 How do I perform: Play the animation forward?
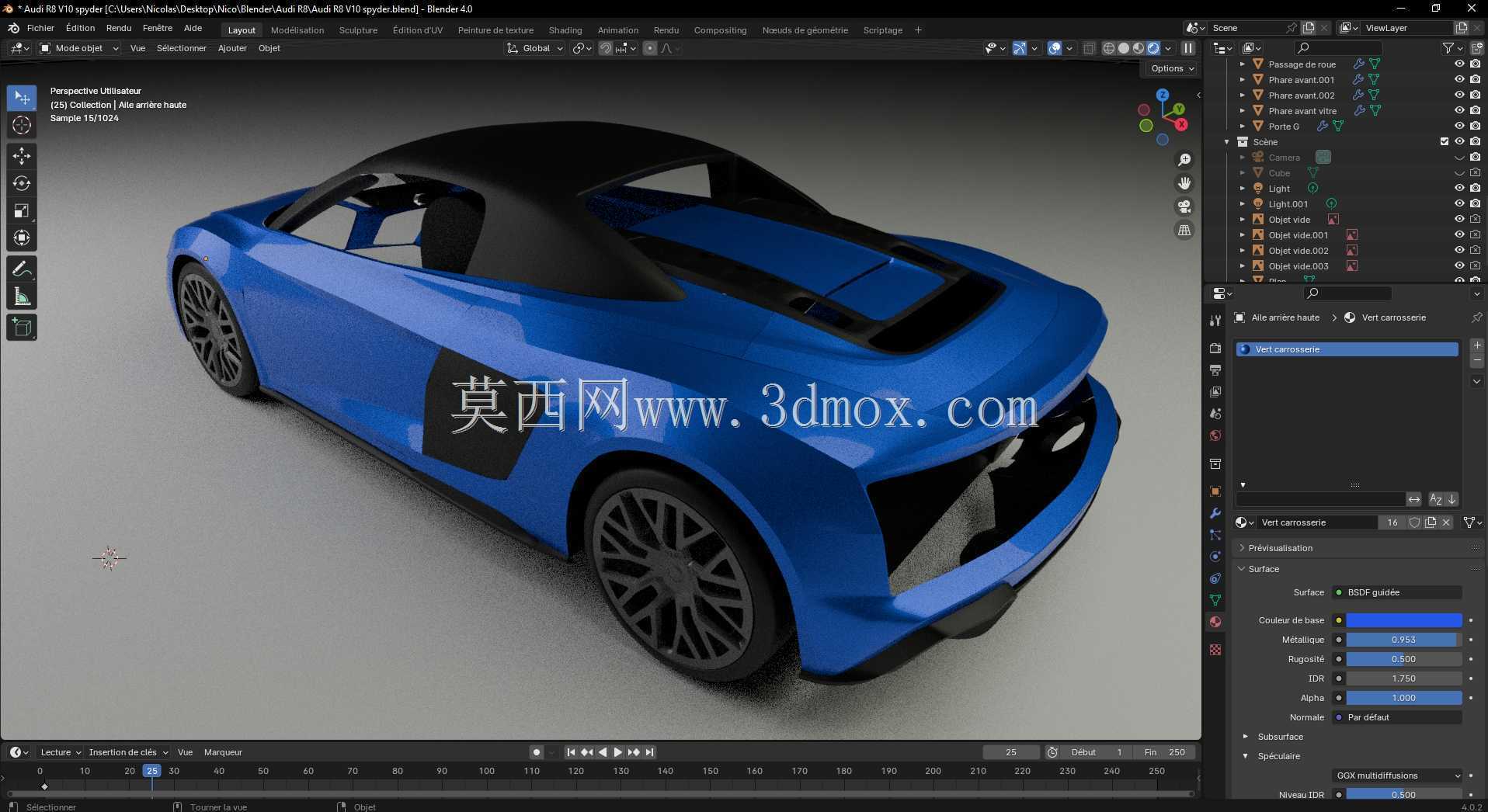[618, 752]
